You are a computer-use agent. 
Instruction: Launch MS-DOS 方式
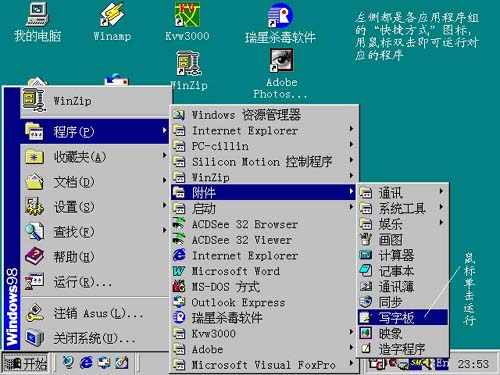tap(264, 286)
